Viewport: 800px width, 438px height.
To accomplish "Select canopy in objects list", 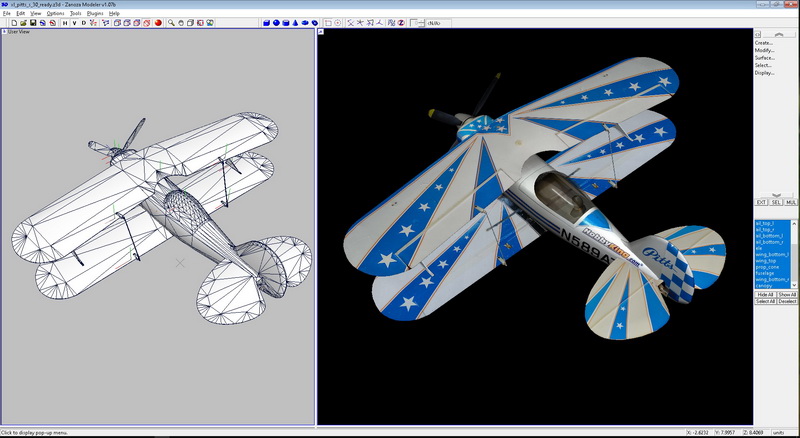I will click(x=772, y=286).
